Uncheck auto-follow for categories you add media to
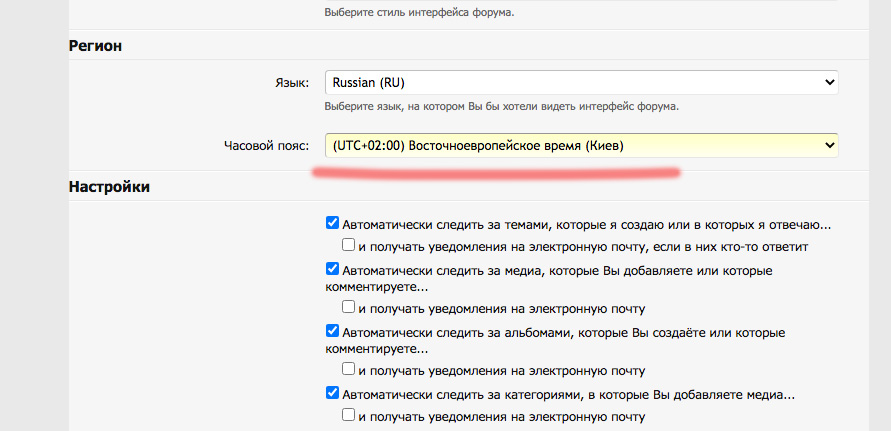Viewport: 891px width, 431px height. tap(333, 393)
